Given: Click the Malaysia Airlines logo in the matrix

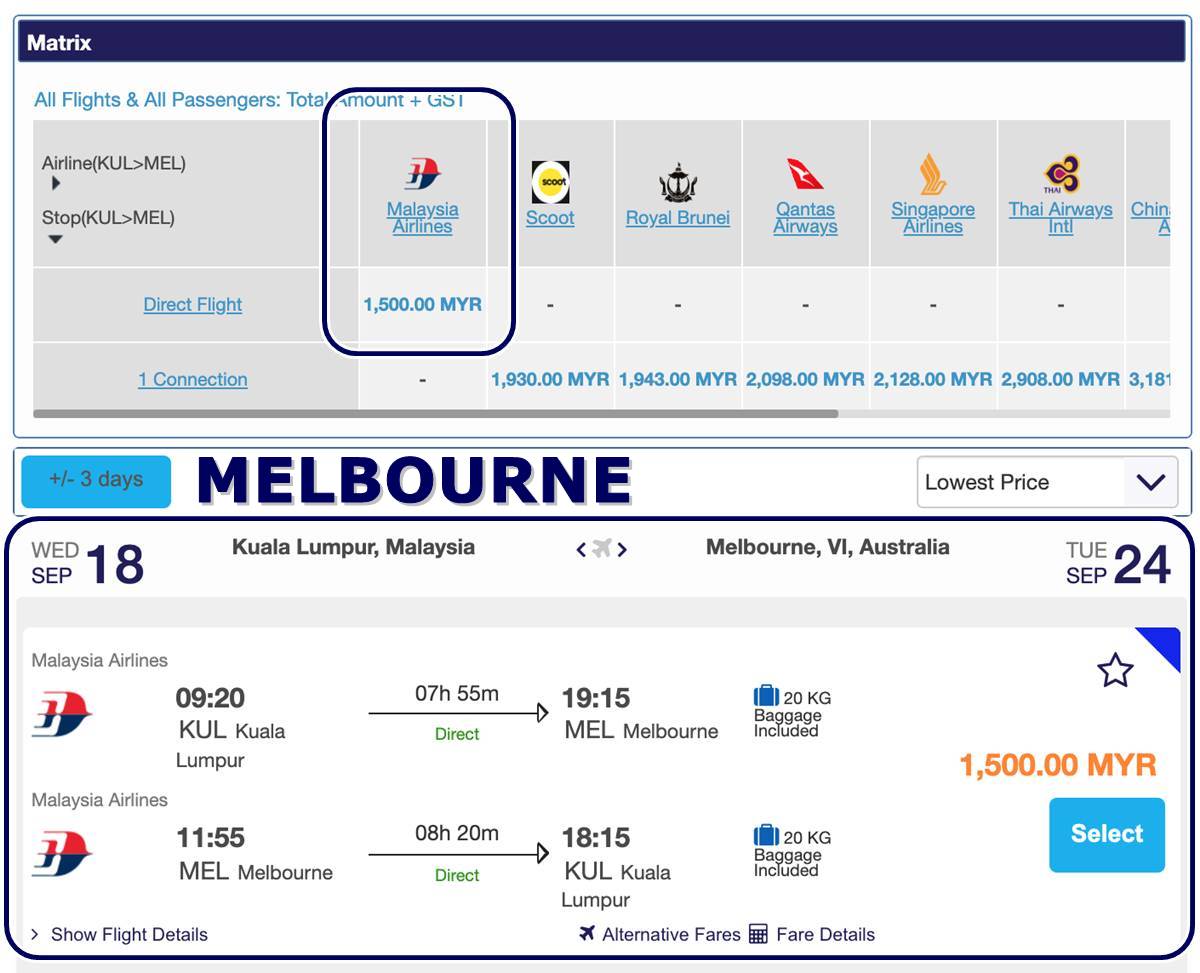Looking at the screenshot, I should (422, 173).
